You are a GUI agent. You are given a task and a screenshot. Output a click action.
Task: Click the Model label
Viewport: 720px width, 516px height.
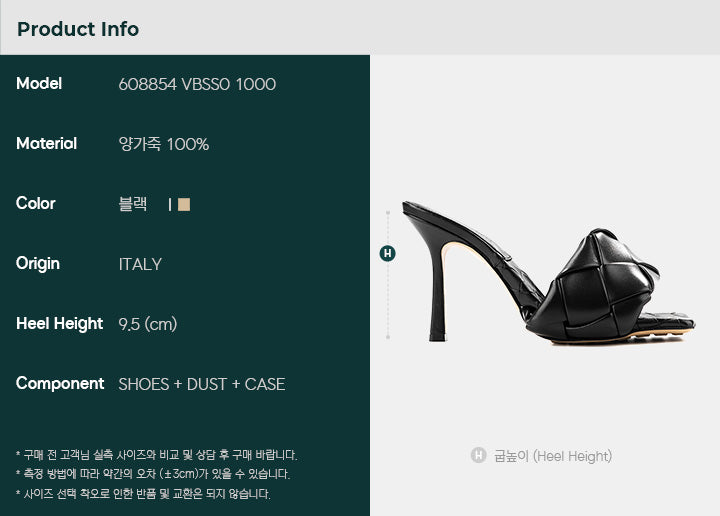39,84
